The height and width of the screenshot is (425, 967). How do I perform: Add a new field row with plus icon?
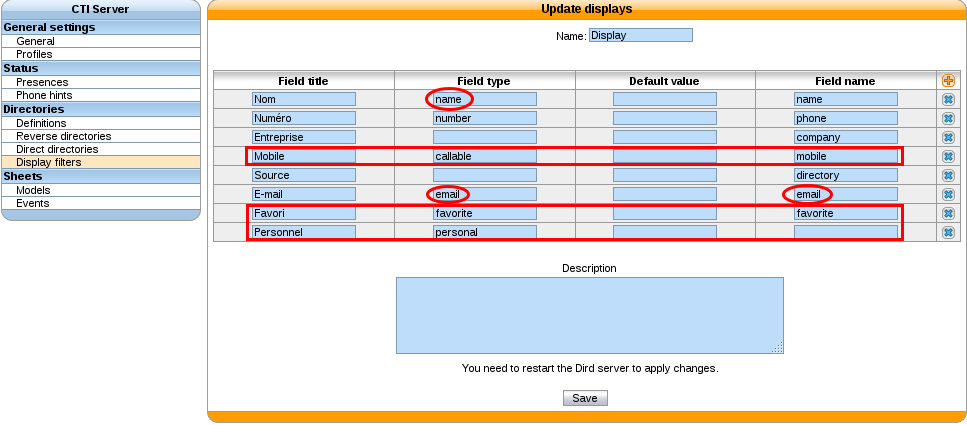(x=948, y=80)
